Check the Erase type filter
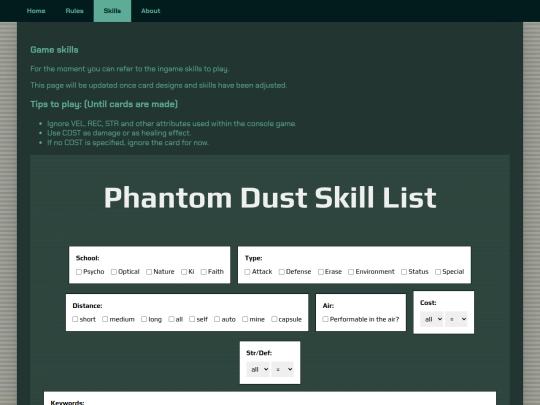The height and width of the screenshot is (405, 540). (321, 272)
